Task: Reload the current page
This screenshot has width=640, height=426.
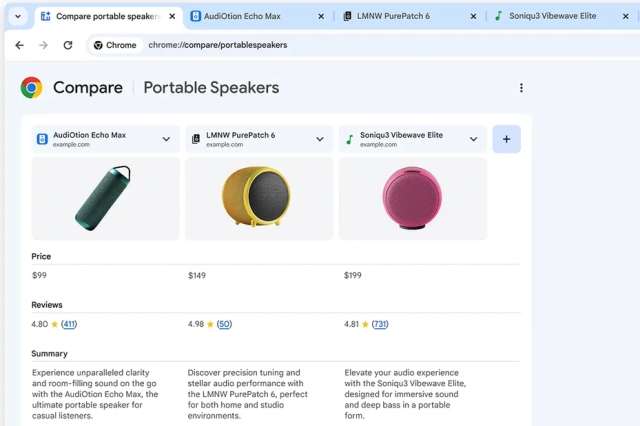Action: (x=67, y=45)
